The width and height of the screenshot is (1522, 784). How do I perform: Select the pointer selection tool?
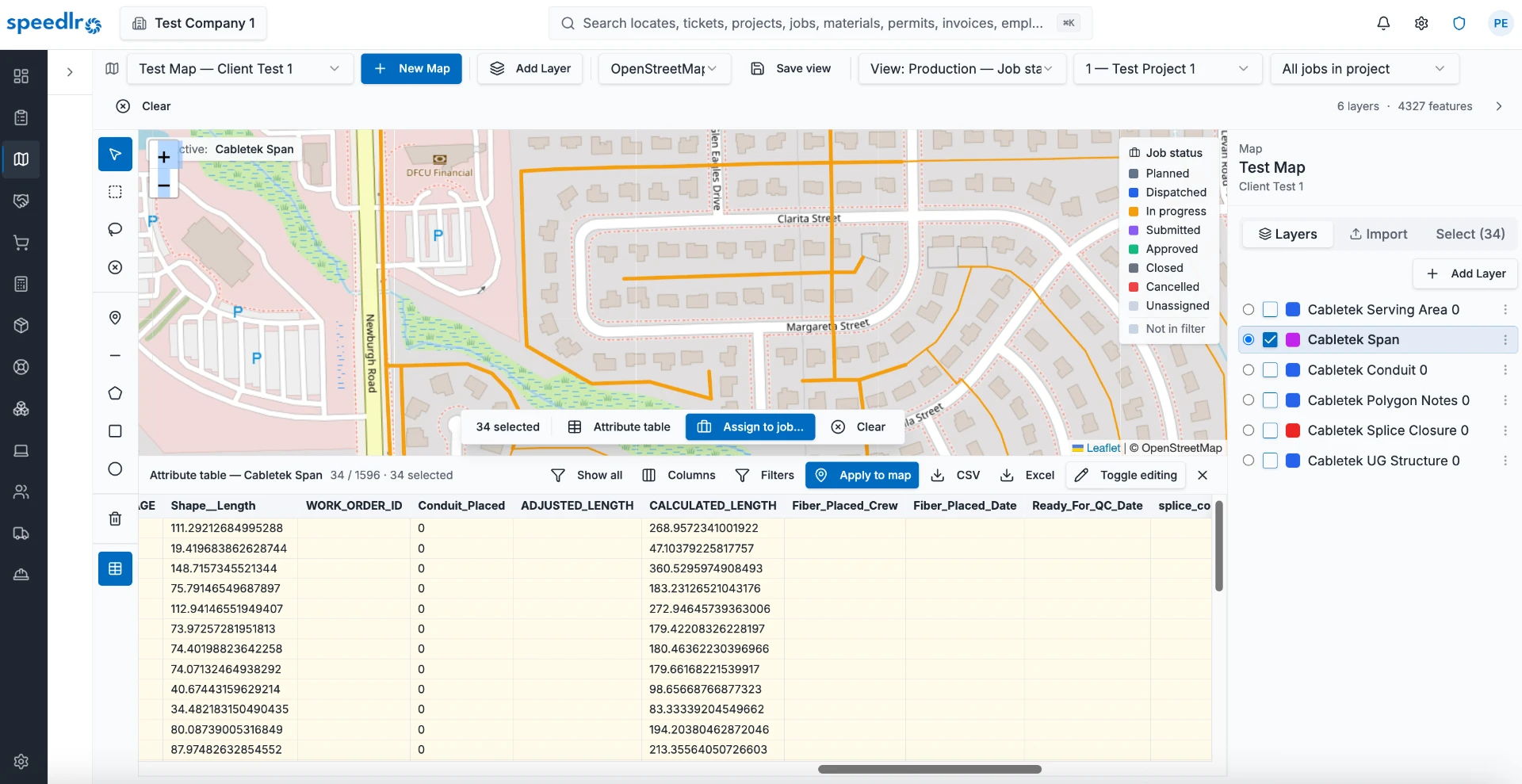(x=115, y=154)
